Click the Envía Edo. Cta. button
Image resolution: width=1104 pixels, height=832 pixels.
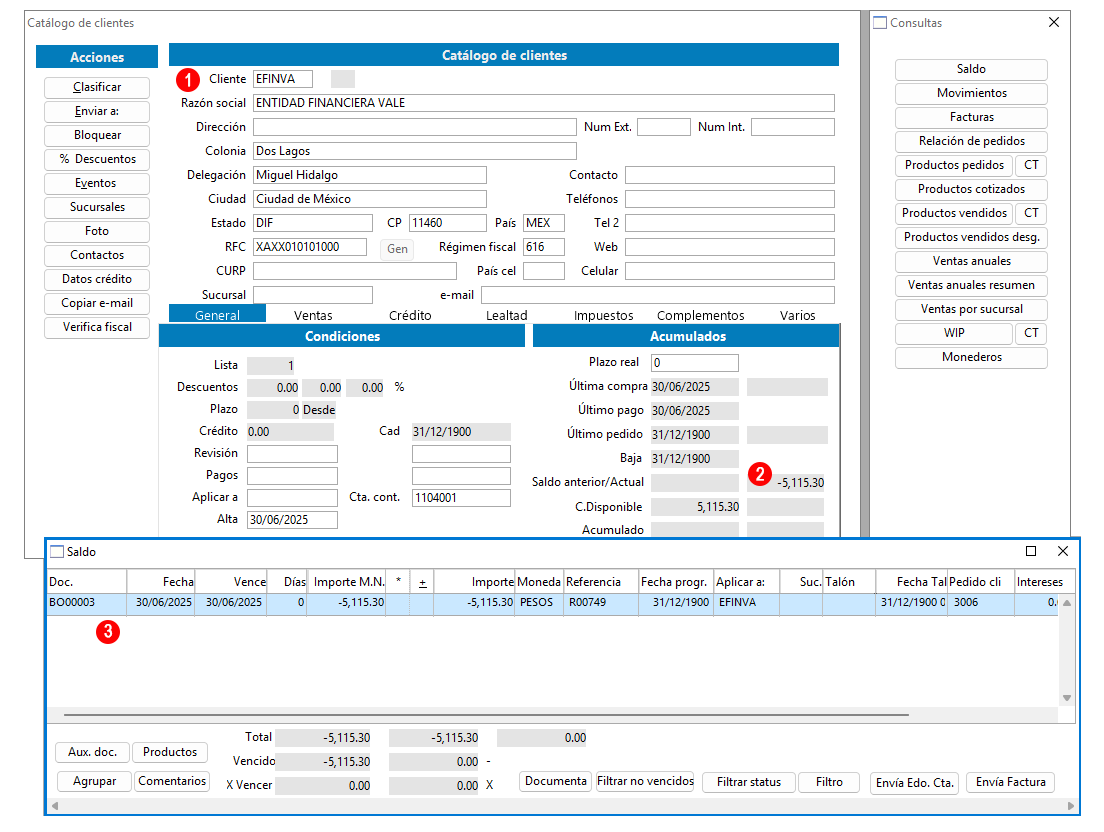(915, 782)
